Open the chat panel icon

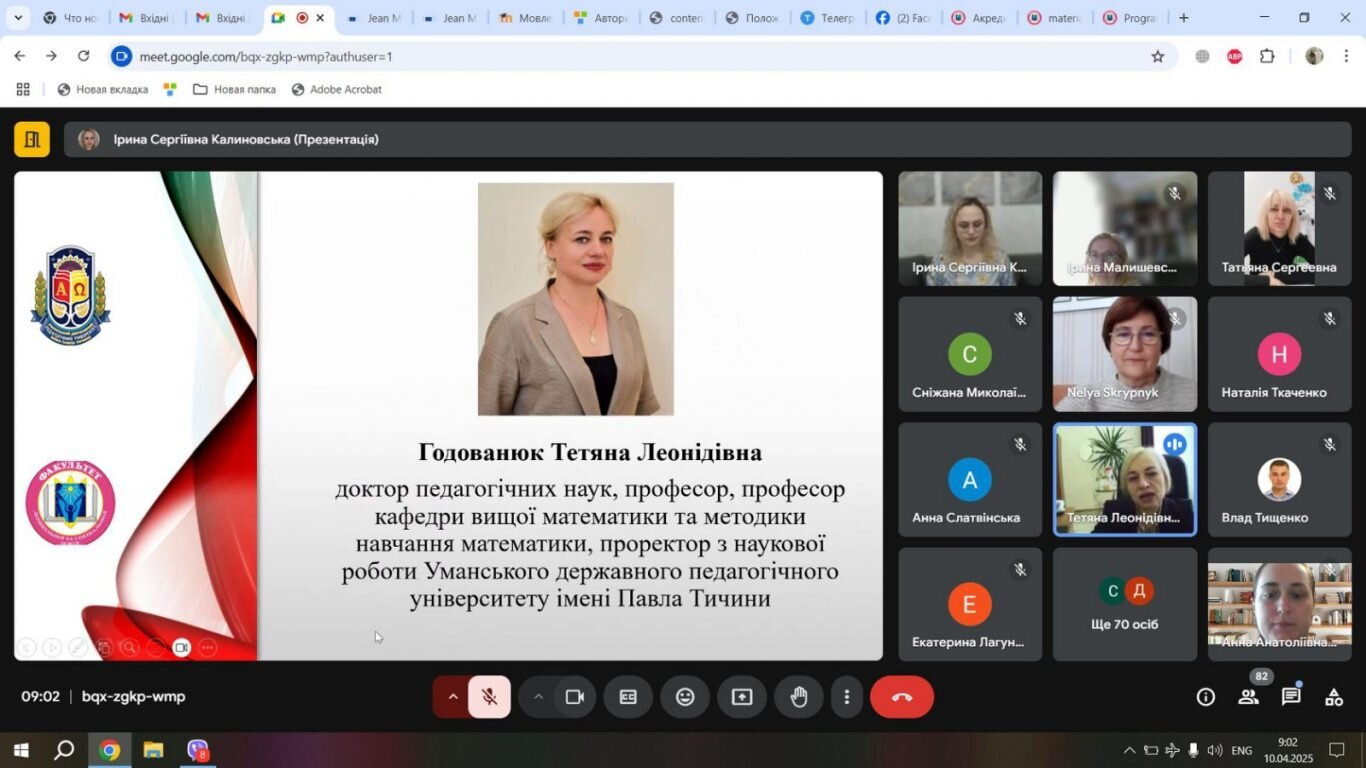point(1291,697)
